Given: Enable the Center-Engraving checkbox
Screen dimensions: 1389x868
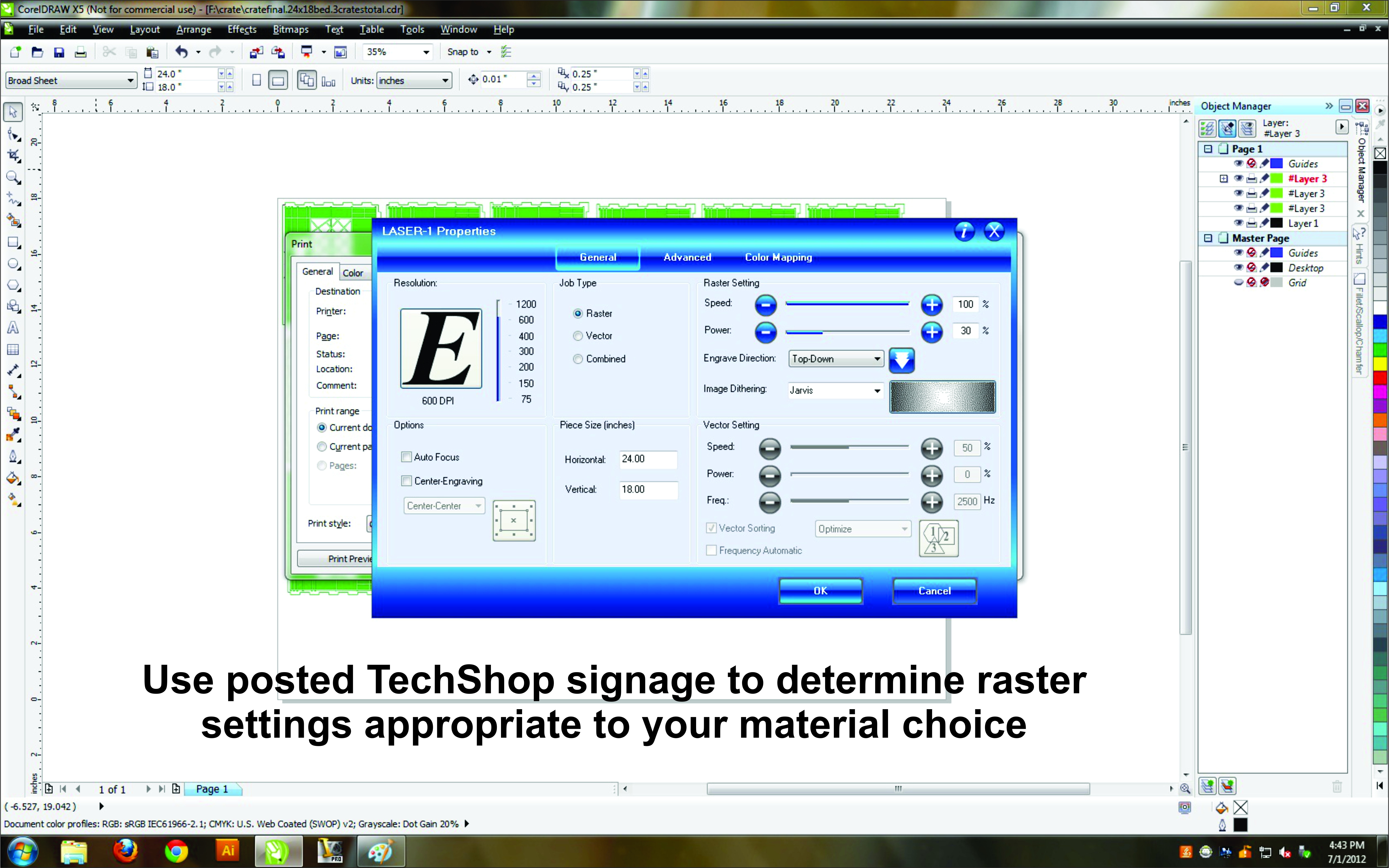Looking at the screenshot, I should click(x=407, y=481).
